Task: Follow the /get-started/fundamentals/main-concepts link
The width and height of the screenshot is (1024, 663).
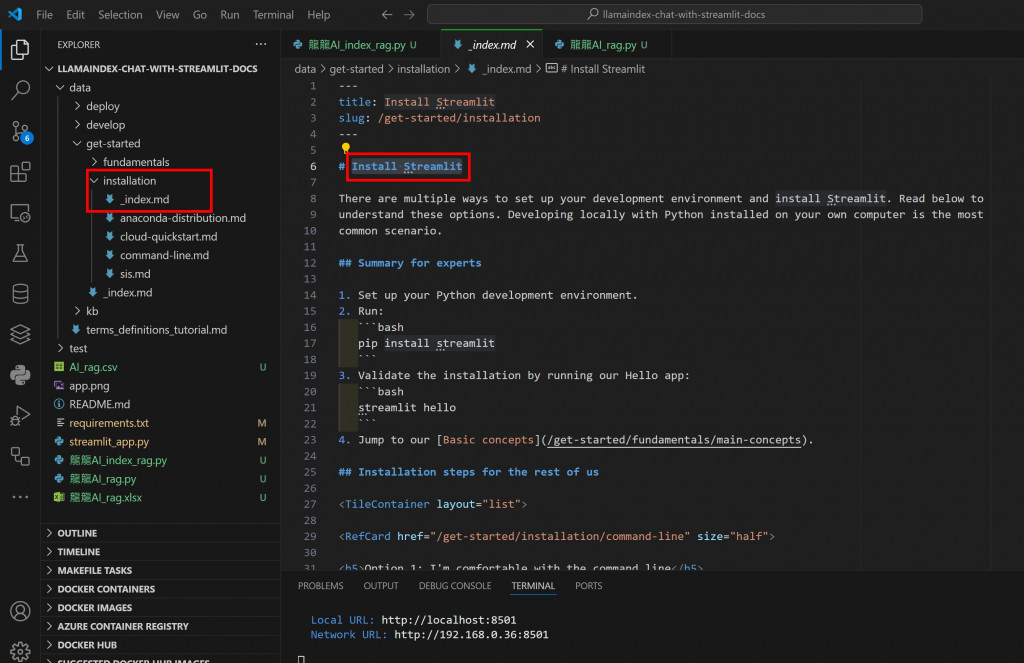Action: tap(674, 440)
